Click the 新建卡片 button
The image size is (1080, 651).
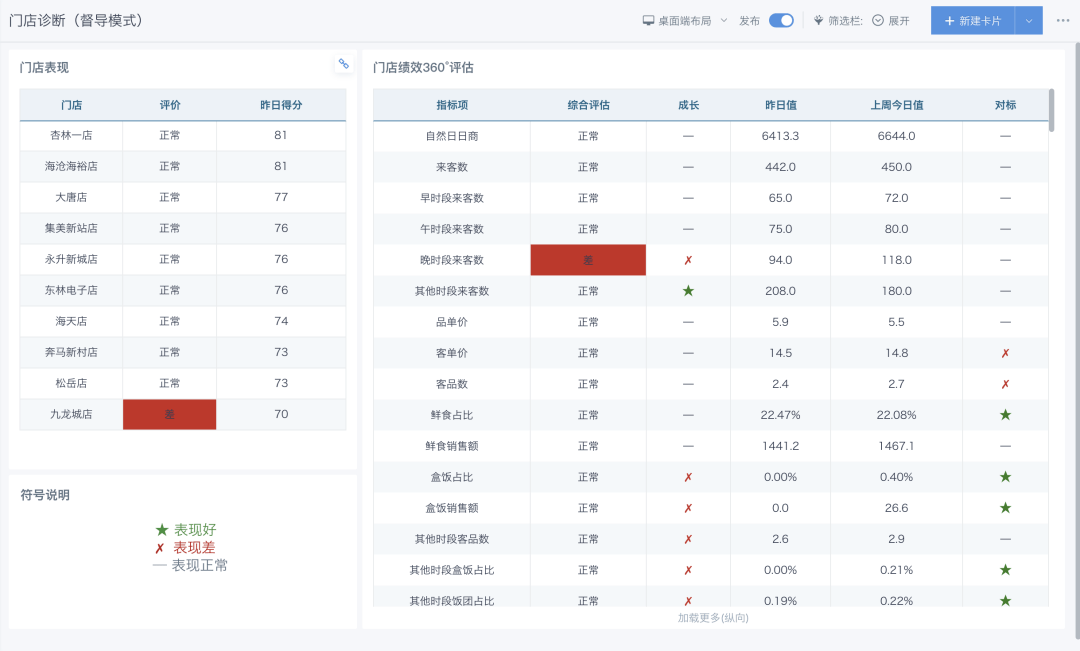[x=982, y=19]
